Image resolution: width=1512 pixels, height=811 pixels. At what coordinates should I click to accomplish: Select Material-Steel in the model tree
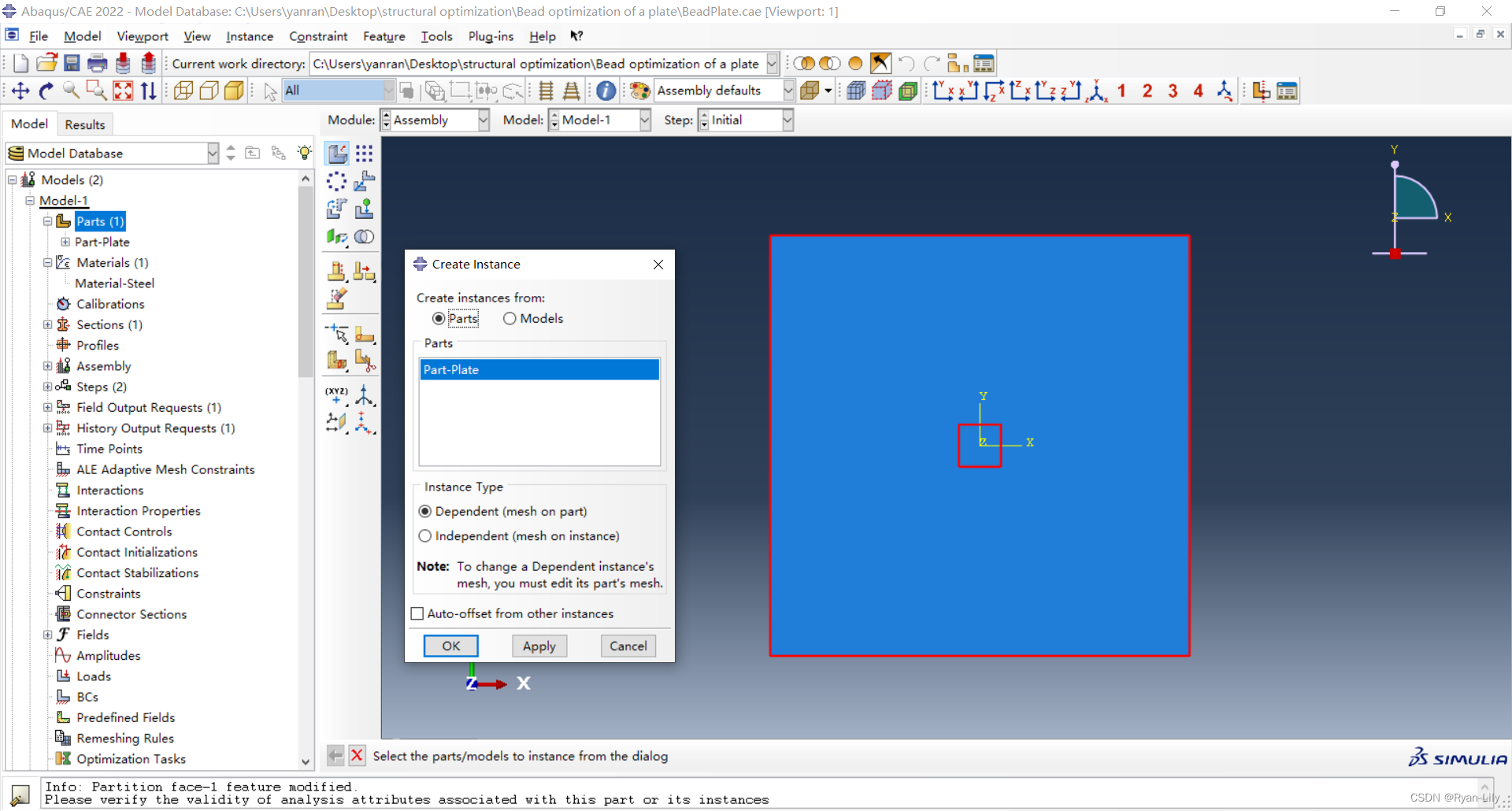click(114, 283)
